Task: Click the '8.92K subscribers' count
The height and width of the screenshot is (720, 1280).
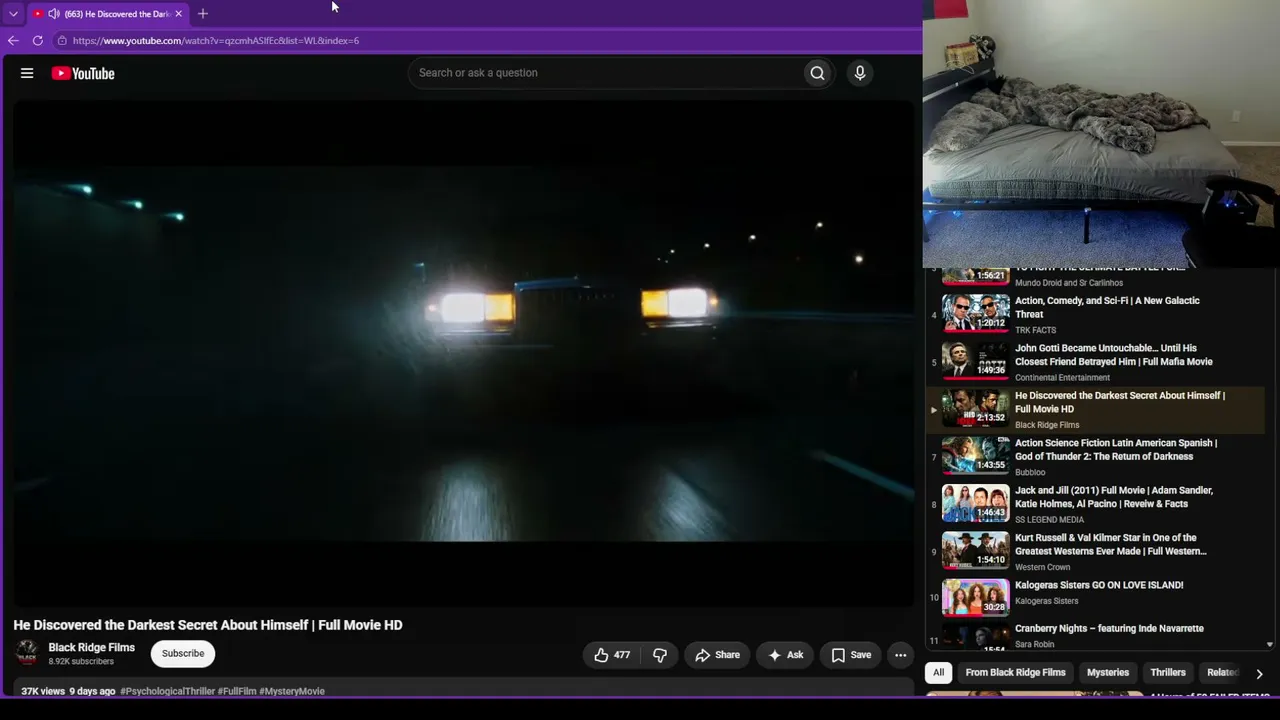Action: (81, 662)
